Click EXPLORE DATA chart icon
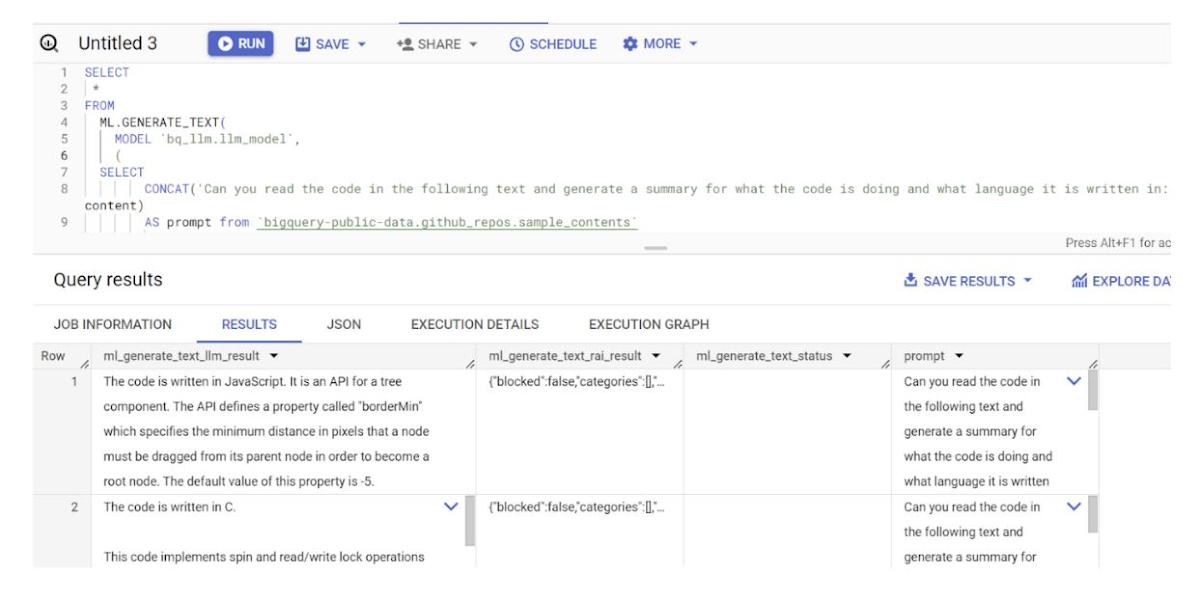1200x603 pixels. click(1079, 281)
